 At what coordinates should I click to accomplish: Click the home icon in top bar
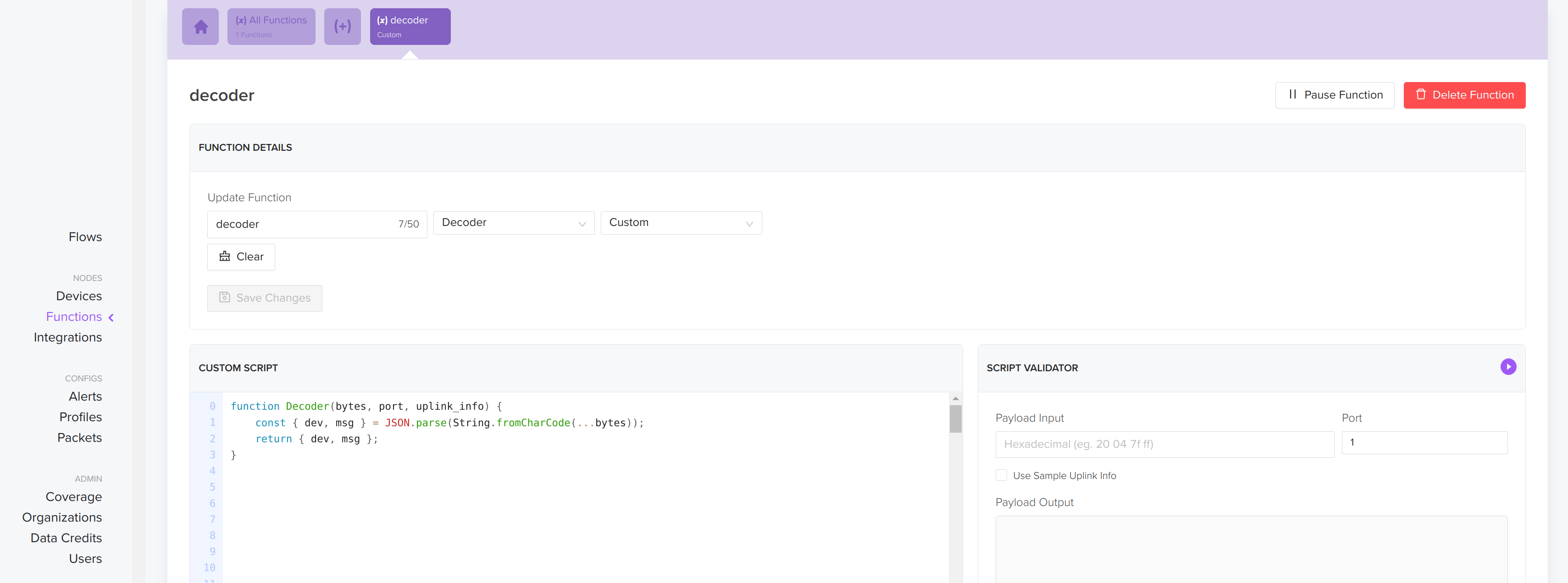(x=200, y=27)
